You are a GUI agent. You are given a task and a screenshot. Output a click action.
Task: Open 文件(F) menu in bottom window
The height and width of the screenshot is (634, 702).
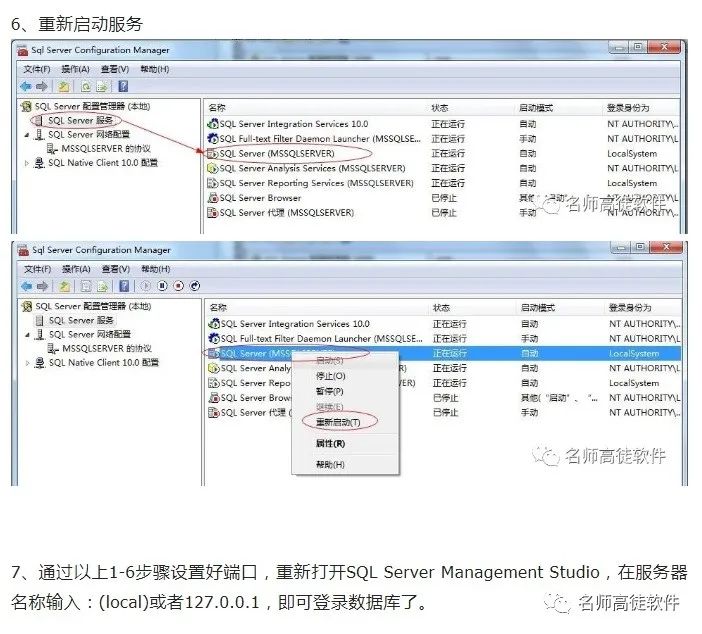[x=38, y=269]
